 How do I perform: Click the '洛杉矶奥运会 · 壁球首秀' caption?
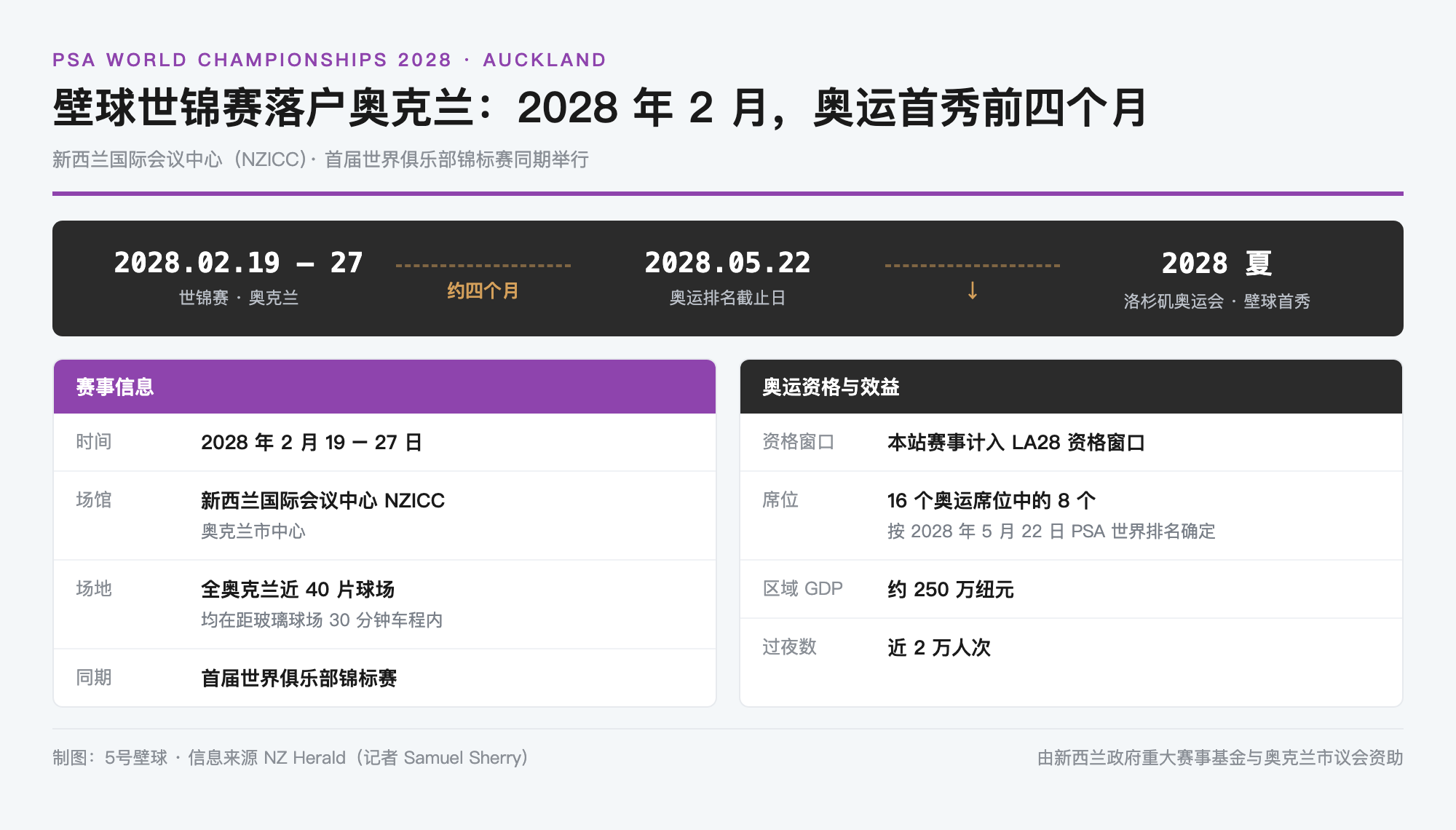[x=1216, y=301]
